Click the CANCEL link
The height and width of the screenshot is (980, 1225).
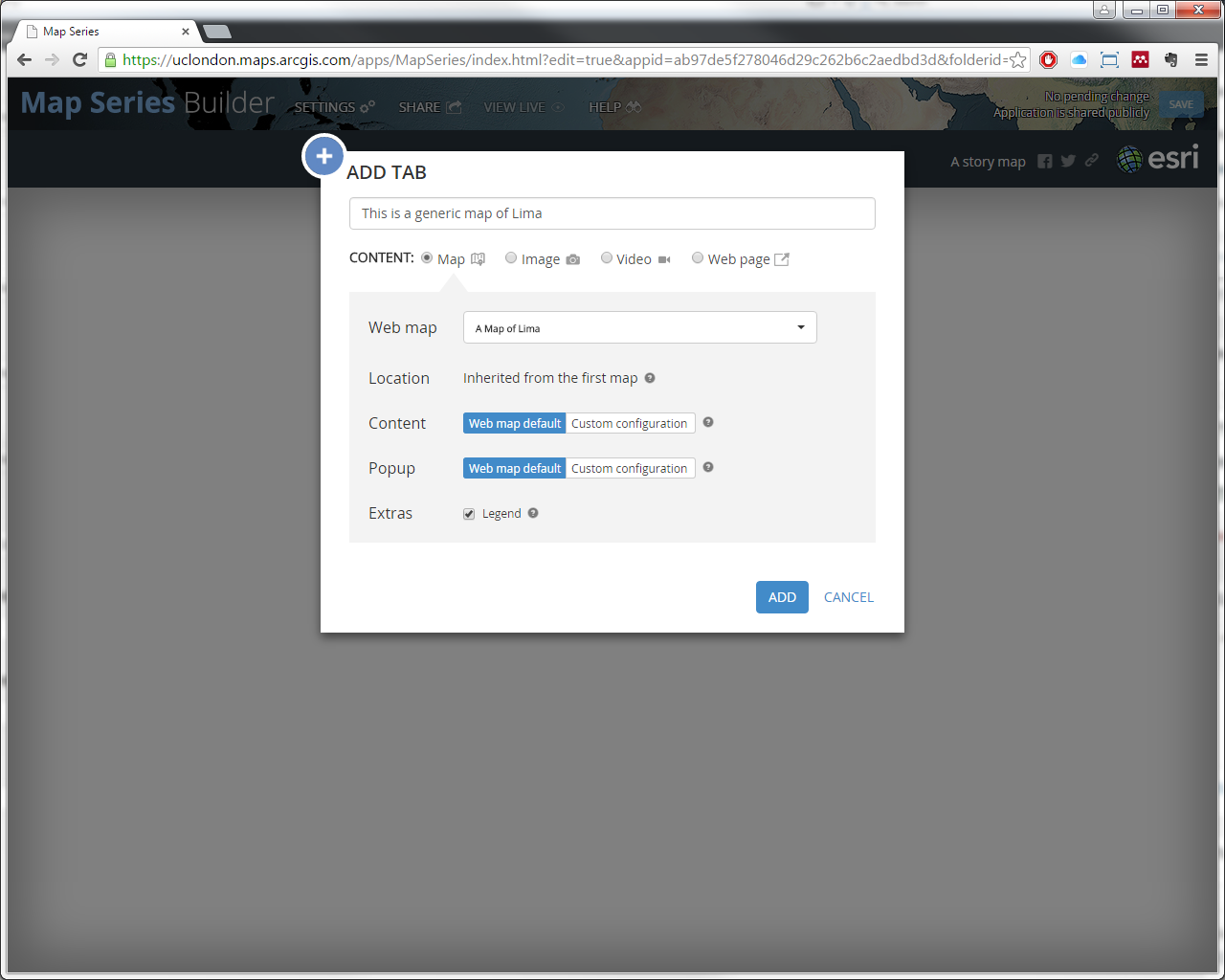click(848, 597)
